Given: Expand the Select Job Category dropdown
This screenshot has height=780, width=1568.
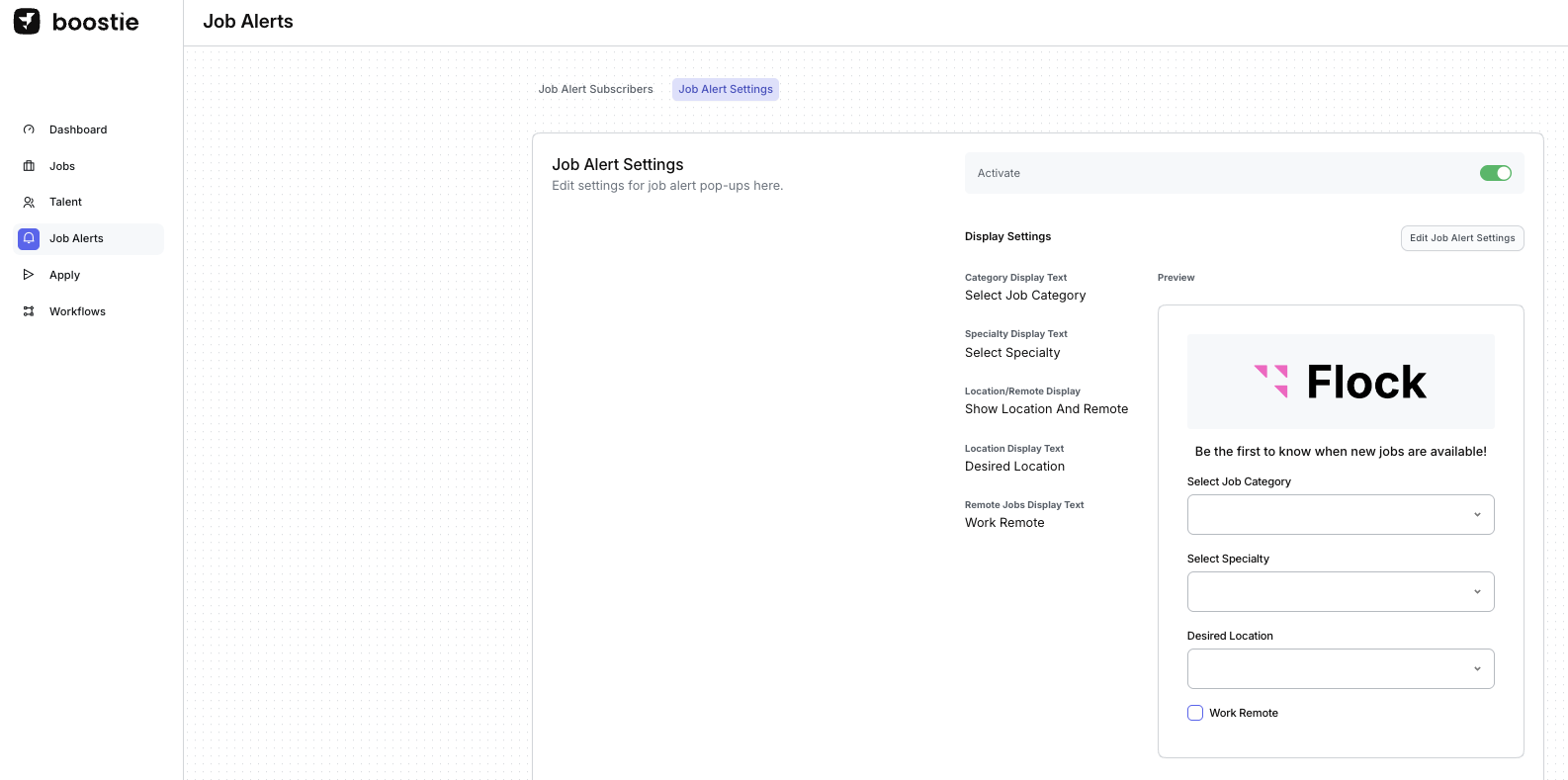Looking at the screenshot, I should (x=1340, y=514).
